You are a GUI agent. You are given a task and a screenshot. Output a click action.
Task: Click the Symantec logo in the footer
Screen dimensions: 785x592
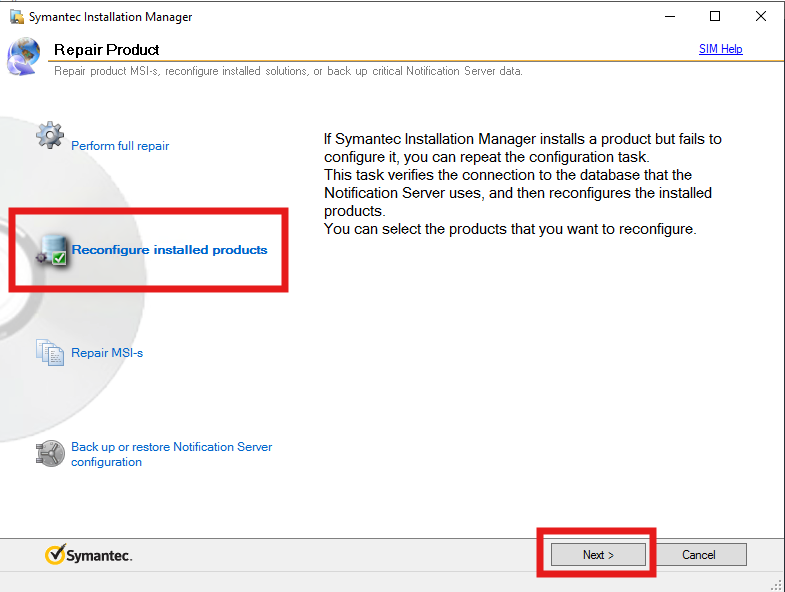click(89, 555)
